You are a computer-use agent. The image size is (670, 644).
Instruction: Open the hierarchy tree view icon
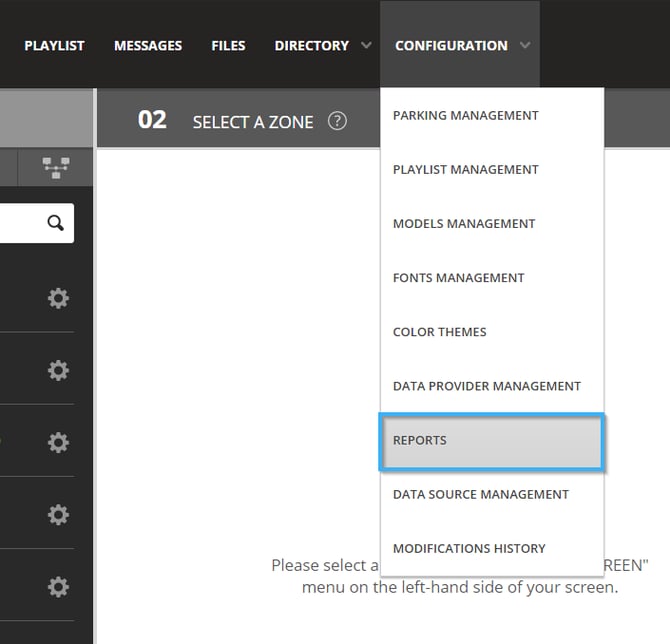click(56, 168)
